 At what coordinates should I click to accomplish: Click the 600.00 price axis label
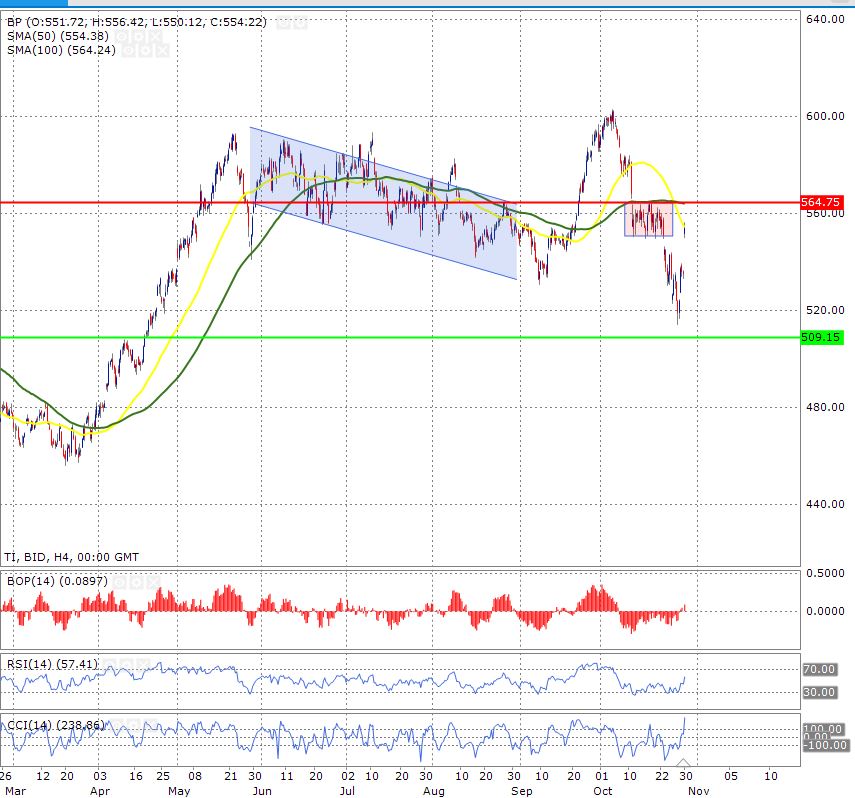click(825, 116)
